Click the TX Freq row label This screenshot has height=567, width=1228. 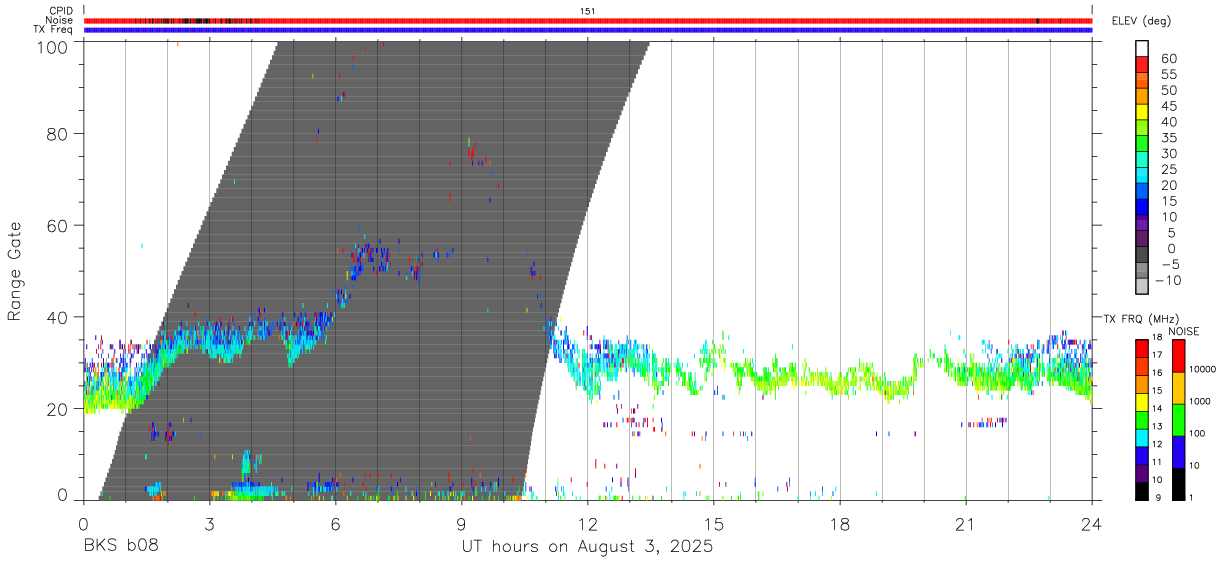[x=54, y=30]
